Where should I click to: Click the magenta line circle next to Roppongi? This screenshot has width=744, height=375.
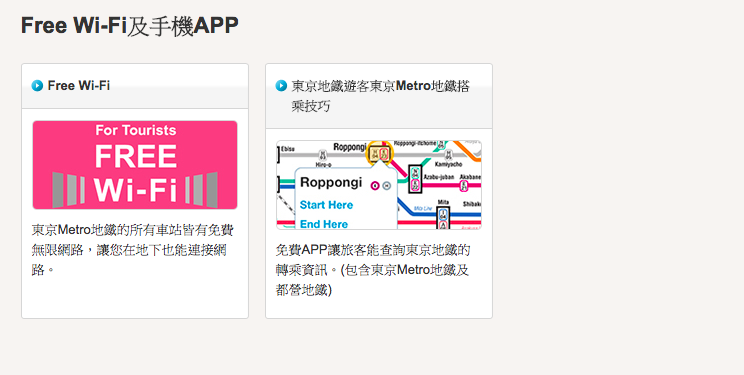click(375, 186)
